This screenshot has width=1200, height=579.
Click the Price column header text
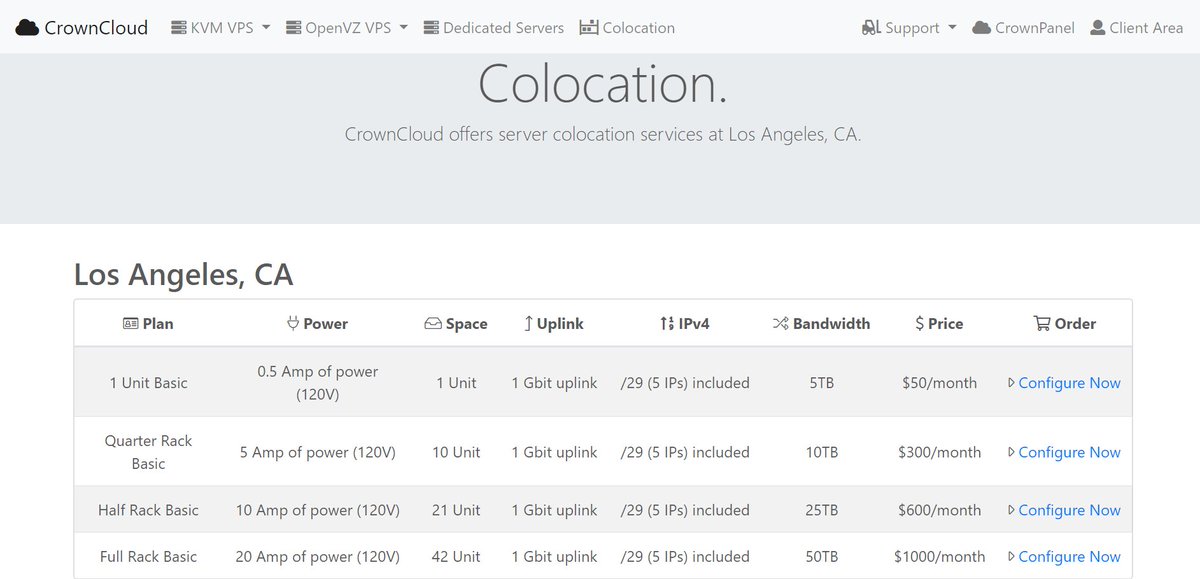tap(945, 324)
